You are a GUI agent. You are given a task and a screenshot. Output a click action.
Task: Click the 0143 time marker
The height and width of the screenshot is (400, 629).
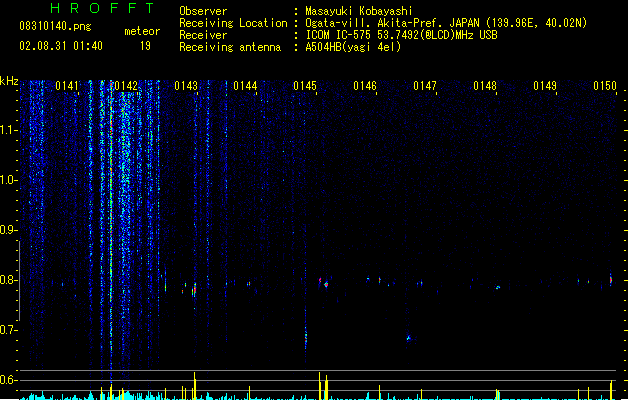[x=186, y=86]
